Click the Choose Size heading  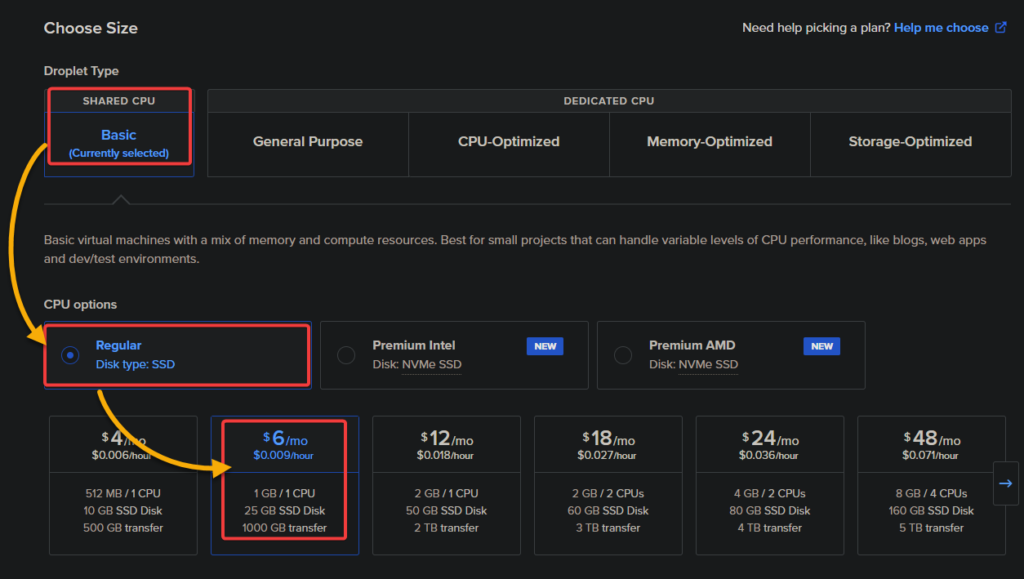click(x=90, y=28)
